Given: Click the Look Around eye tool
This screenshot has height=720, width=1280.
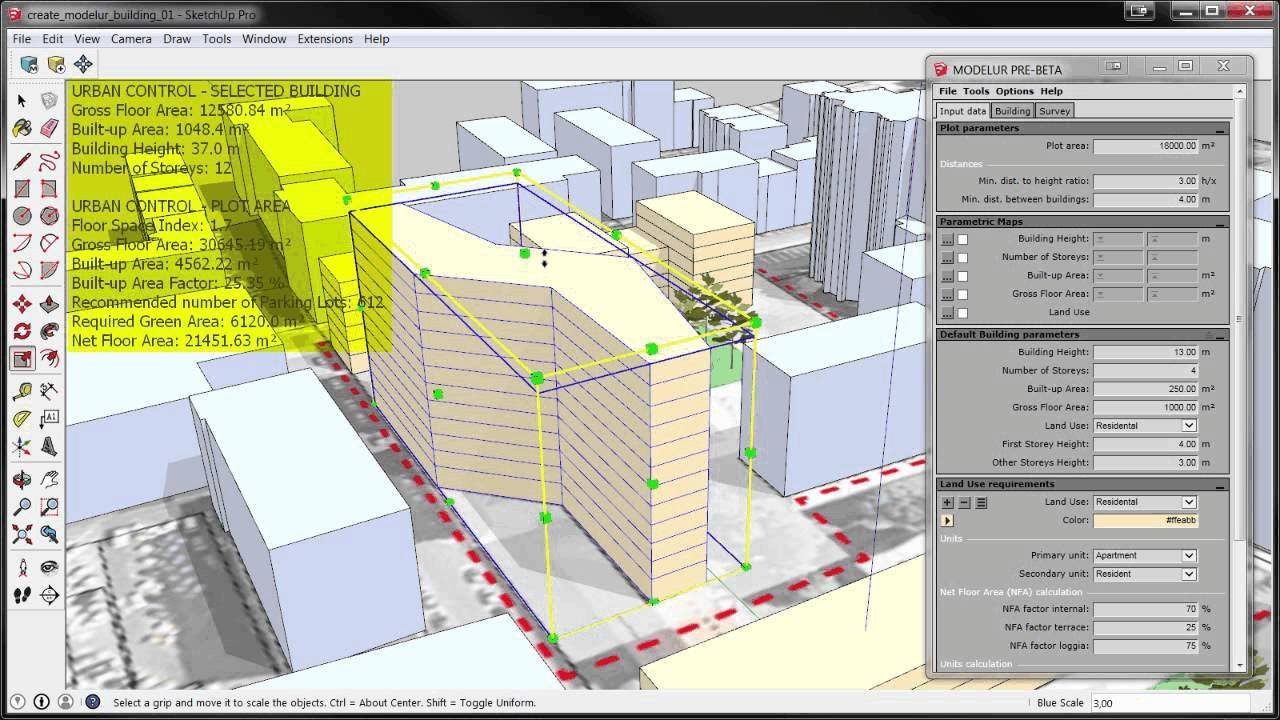Looking at the screenshot, I should 49,568.
